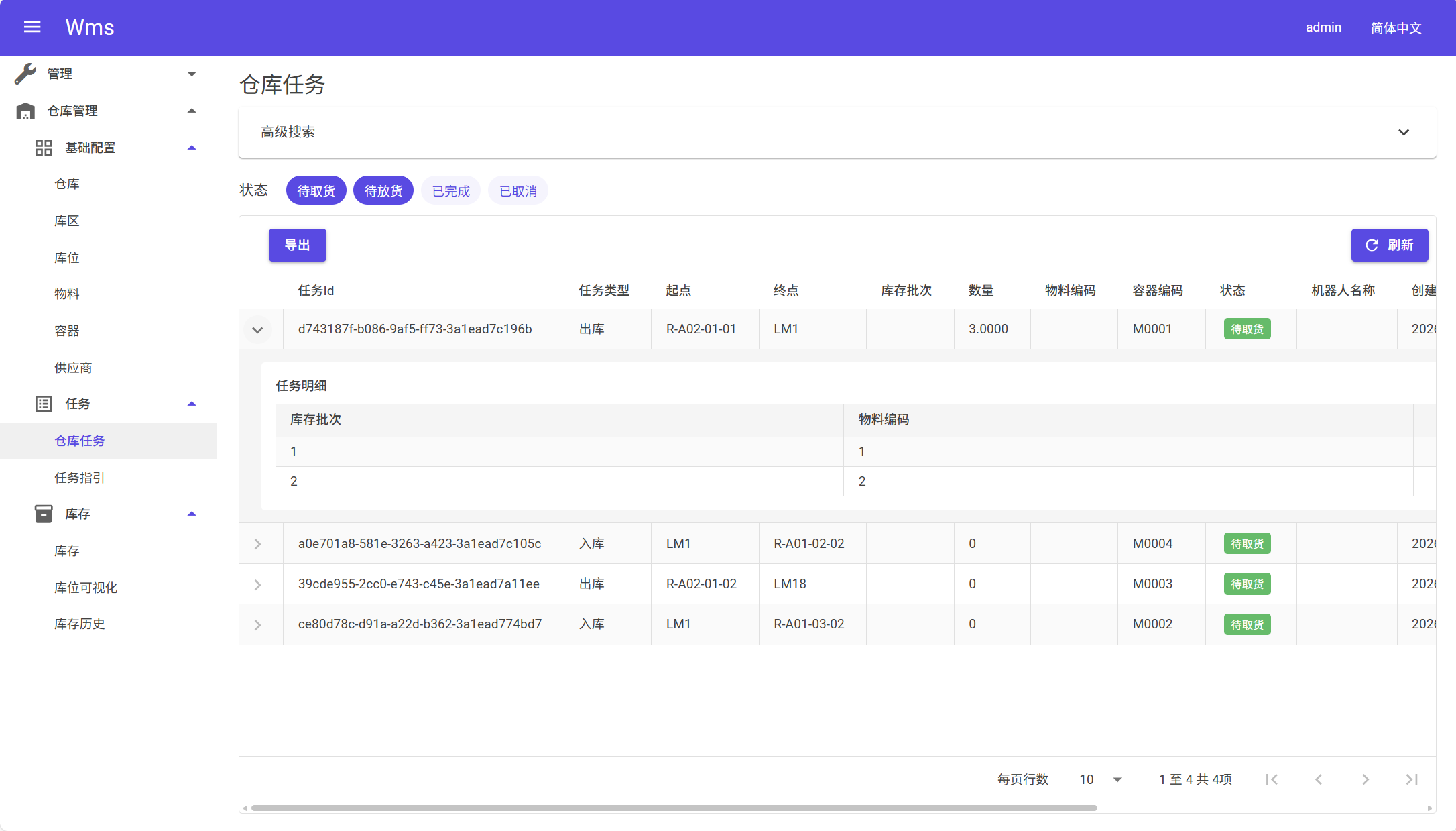
Task: Click the 待取货 badge in M0001 row
Action: [x=1248, y=329]
